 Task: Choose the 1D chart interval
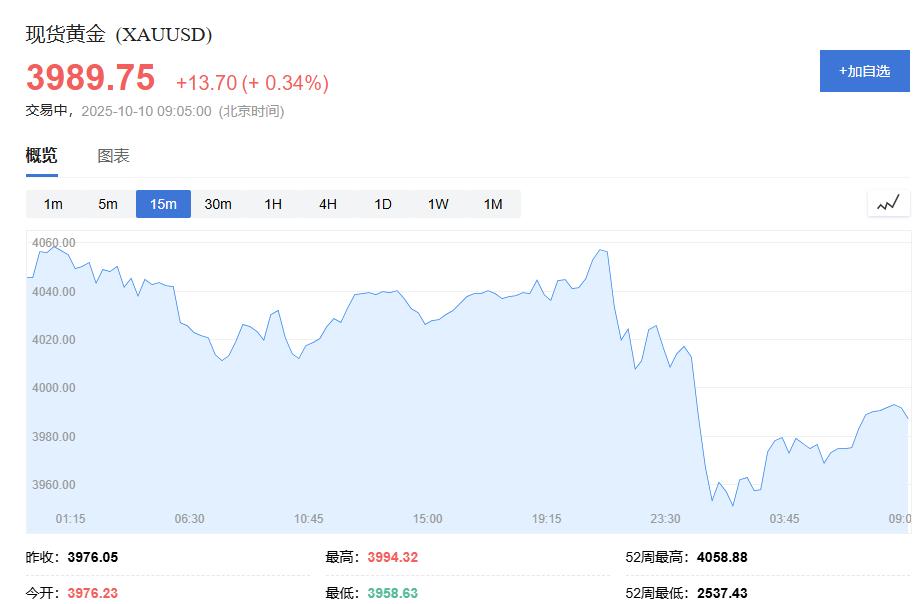[383, 204]
